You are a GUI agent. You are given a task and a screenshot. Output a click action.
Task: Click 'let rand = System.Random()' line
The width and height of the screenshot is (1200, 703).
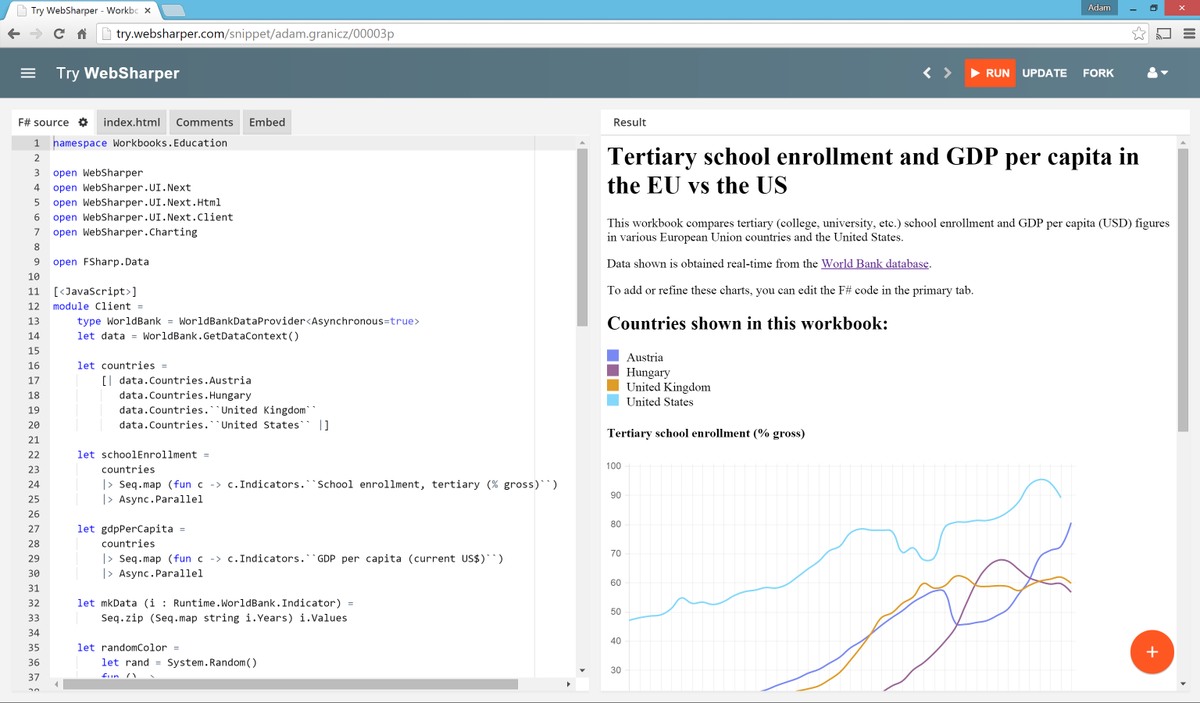pos(179,662)
